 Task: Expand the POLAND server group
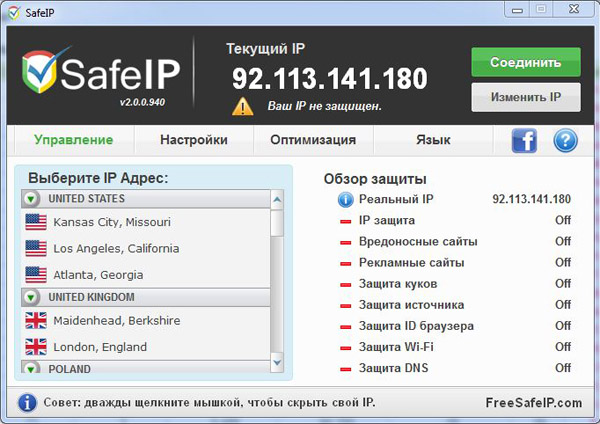point(31,369)
